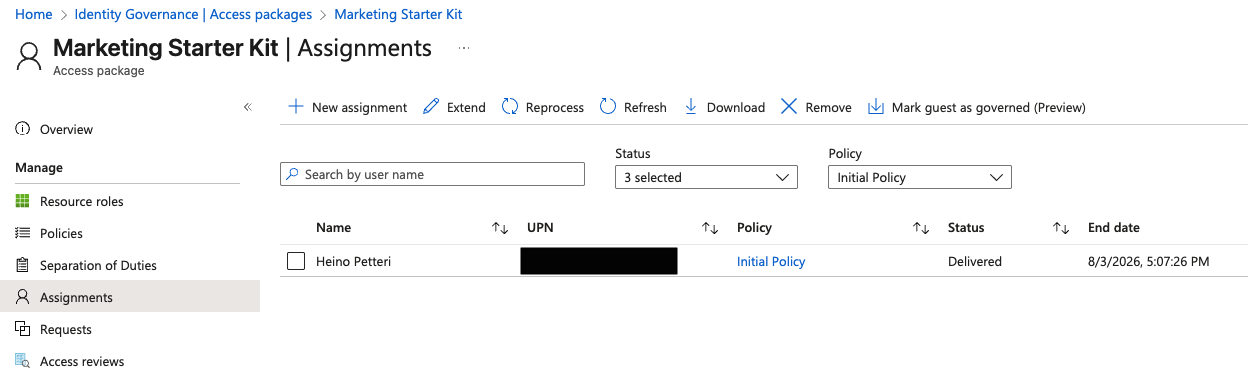This screenshot has height=378, width=1248.
Task: Click Identity Governance Access packages breadcrumb
Action: 193,15
